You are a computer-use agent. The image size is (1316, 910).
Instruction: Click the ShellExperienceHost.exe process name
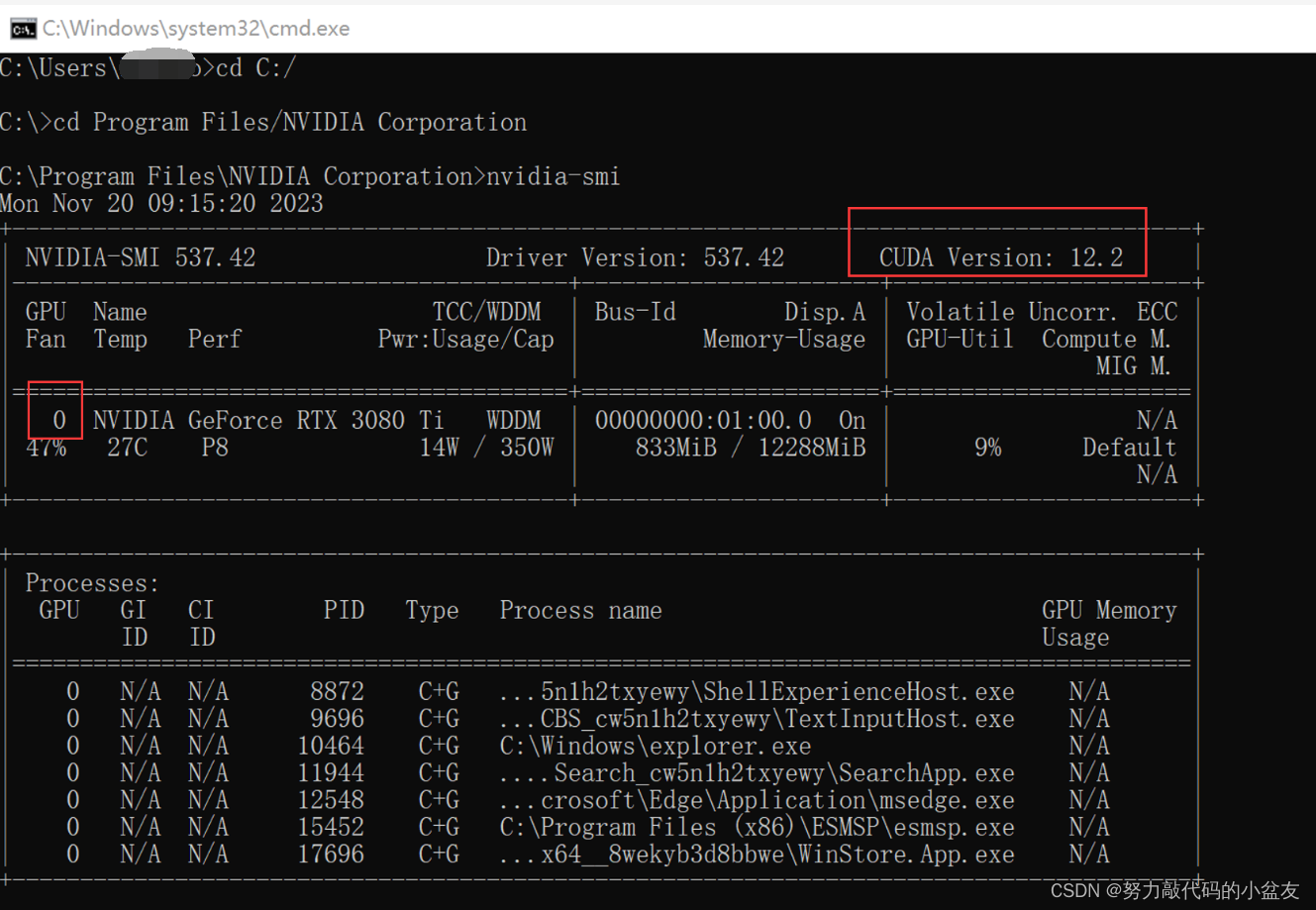click(x=757, y=691)
